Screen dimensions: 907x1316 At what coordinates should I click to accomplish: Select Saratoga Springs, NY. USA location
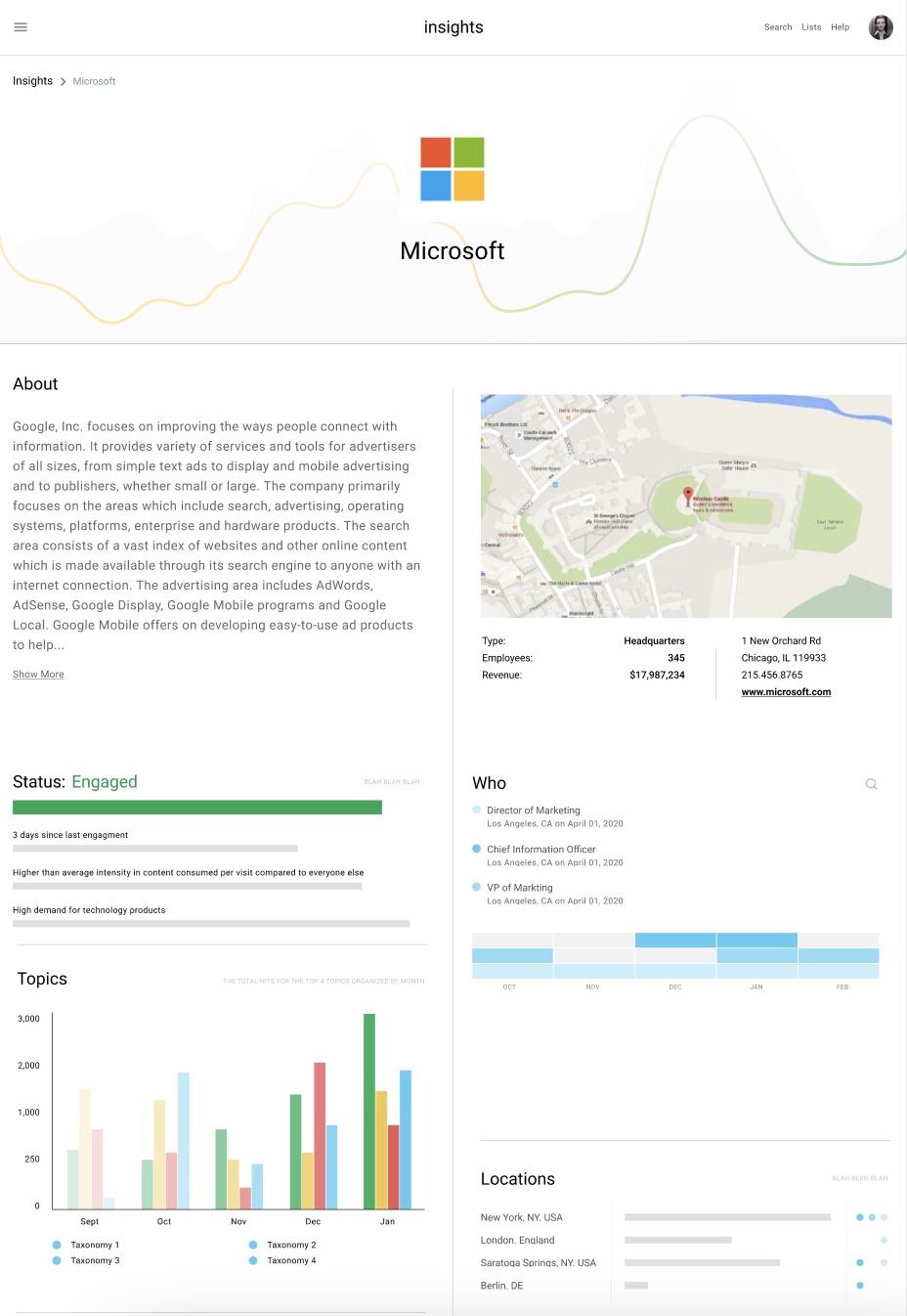pos(684,1262)
